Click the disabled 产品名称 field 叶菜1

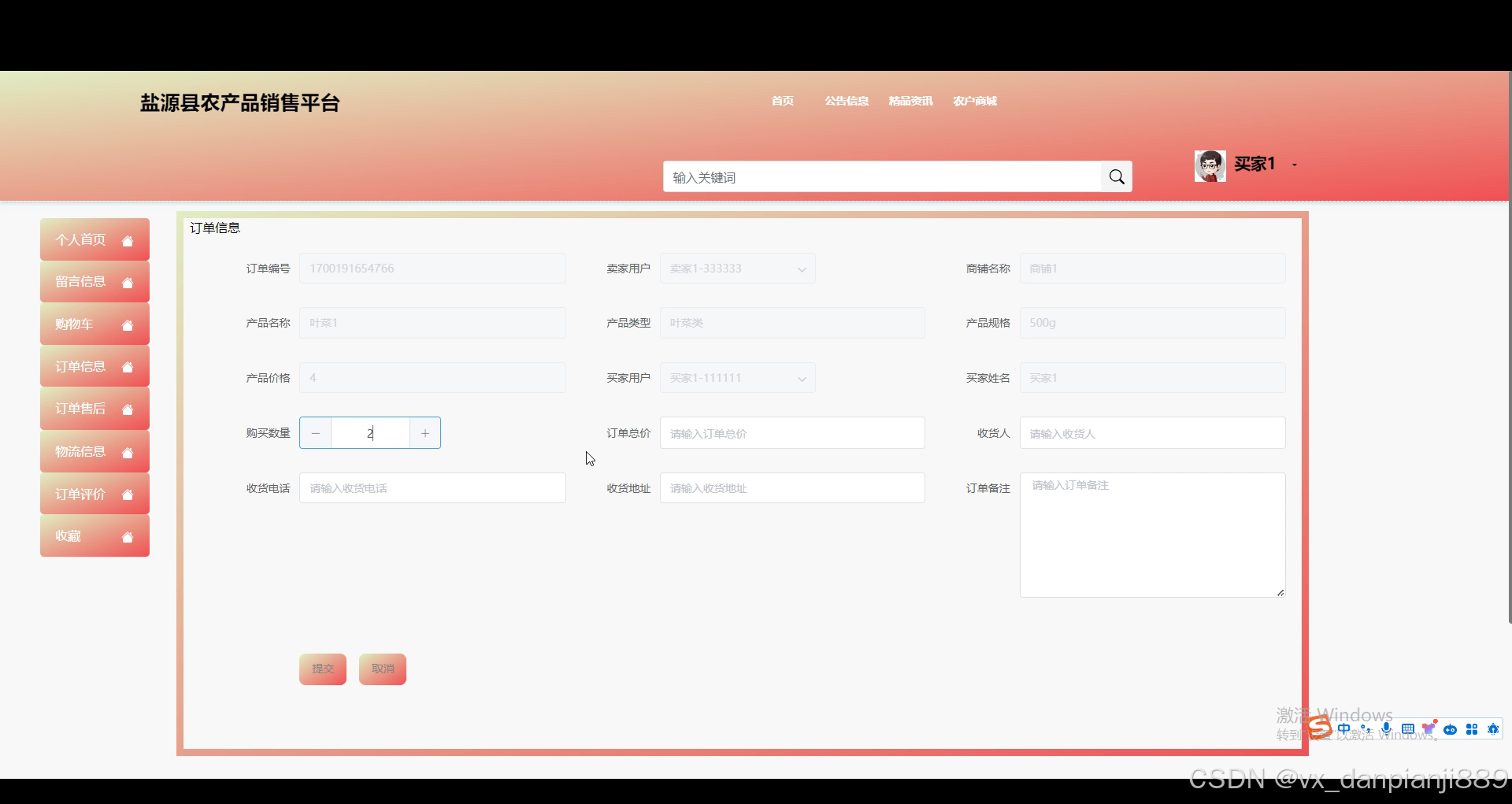[x=432, y=323]
